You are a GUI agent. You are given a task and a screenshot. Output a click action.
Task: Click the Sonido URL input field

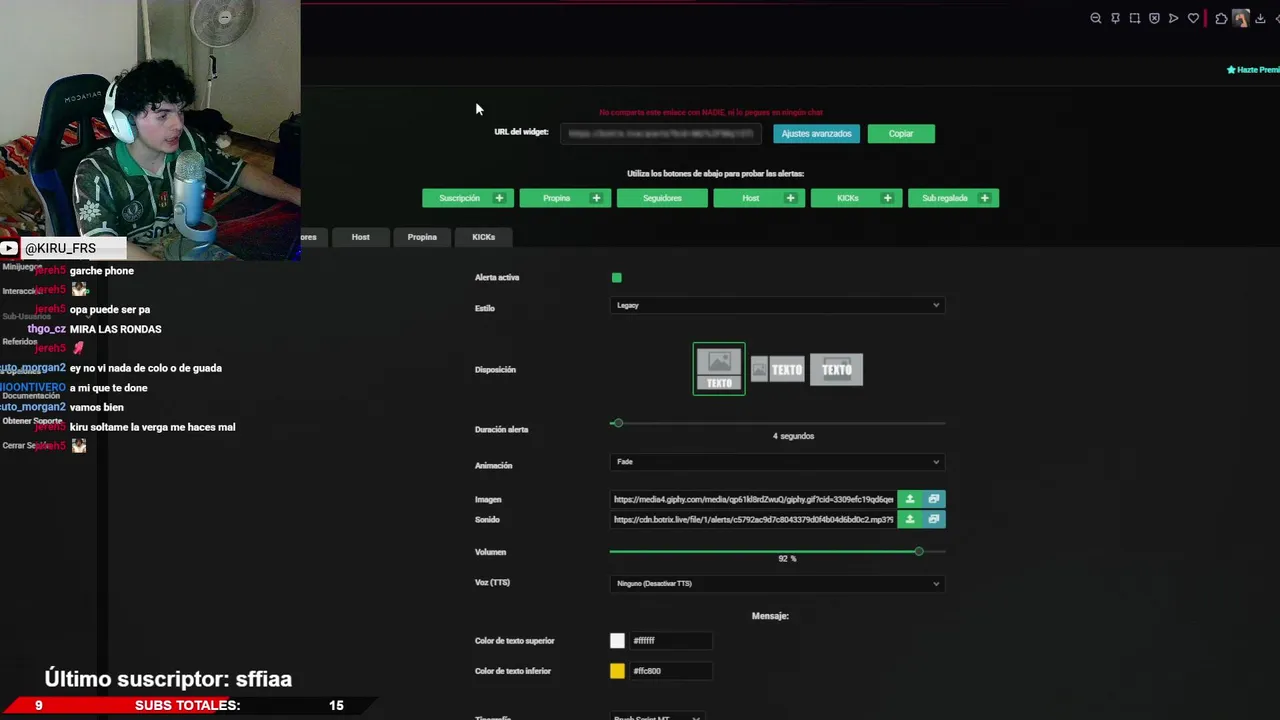(x=753, y=519)
